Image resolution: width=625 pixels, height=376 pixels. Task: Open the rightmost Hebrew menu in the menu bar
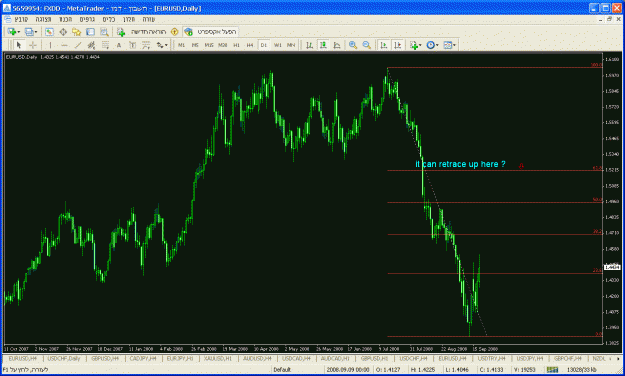[x=149, y=19]
